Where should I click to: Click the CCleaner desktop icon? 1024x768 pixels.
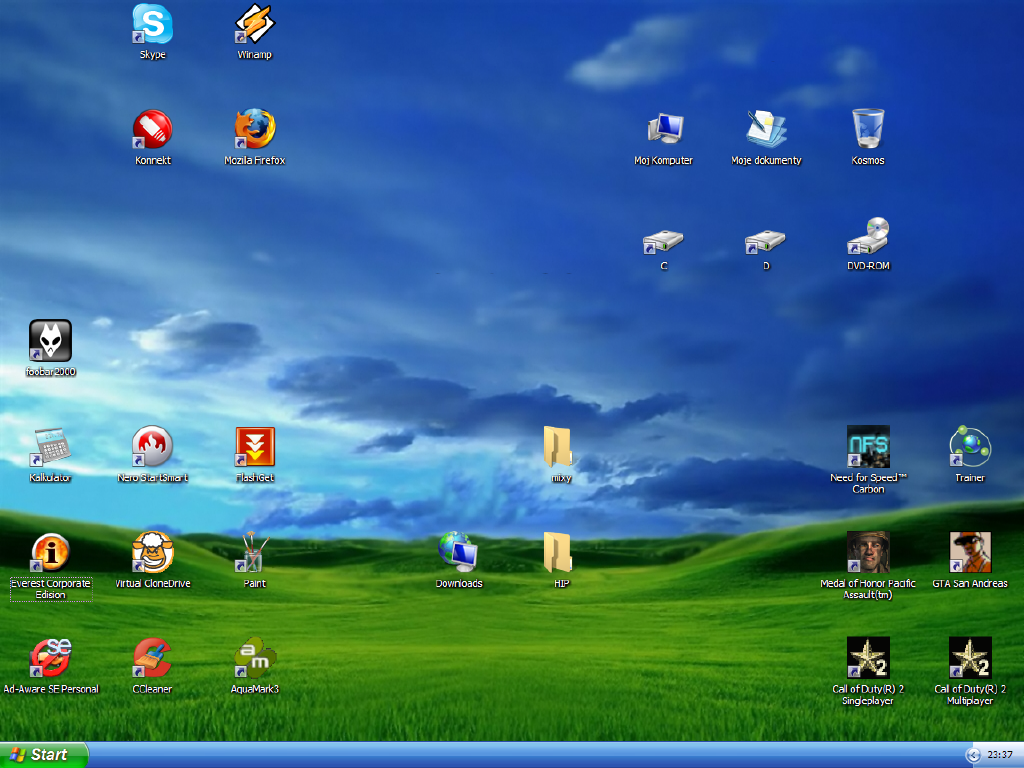pos(152,659)
